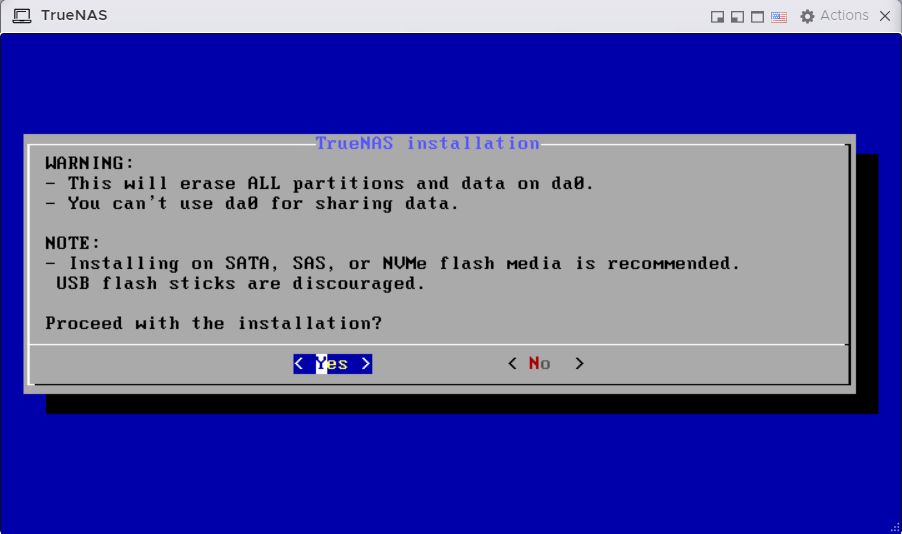
Task: Select Yes to proceed with installation
Action: [332, 364]
